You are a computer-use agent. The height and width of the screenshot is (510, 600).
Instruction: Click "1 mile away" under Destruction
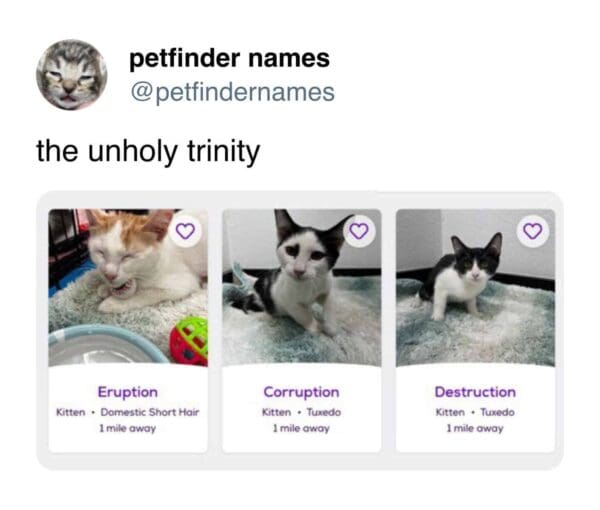(x=475, y=428)
